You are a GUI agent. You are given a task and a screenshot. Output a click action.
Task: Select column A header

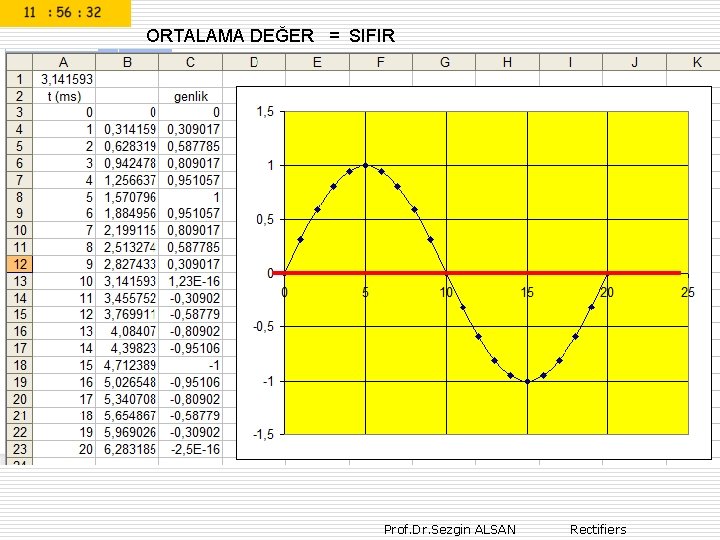point(64,62)
